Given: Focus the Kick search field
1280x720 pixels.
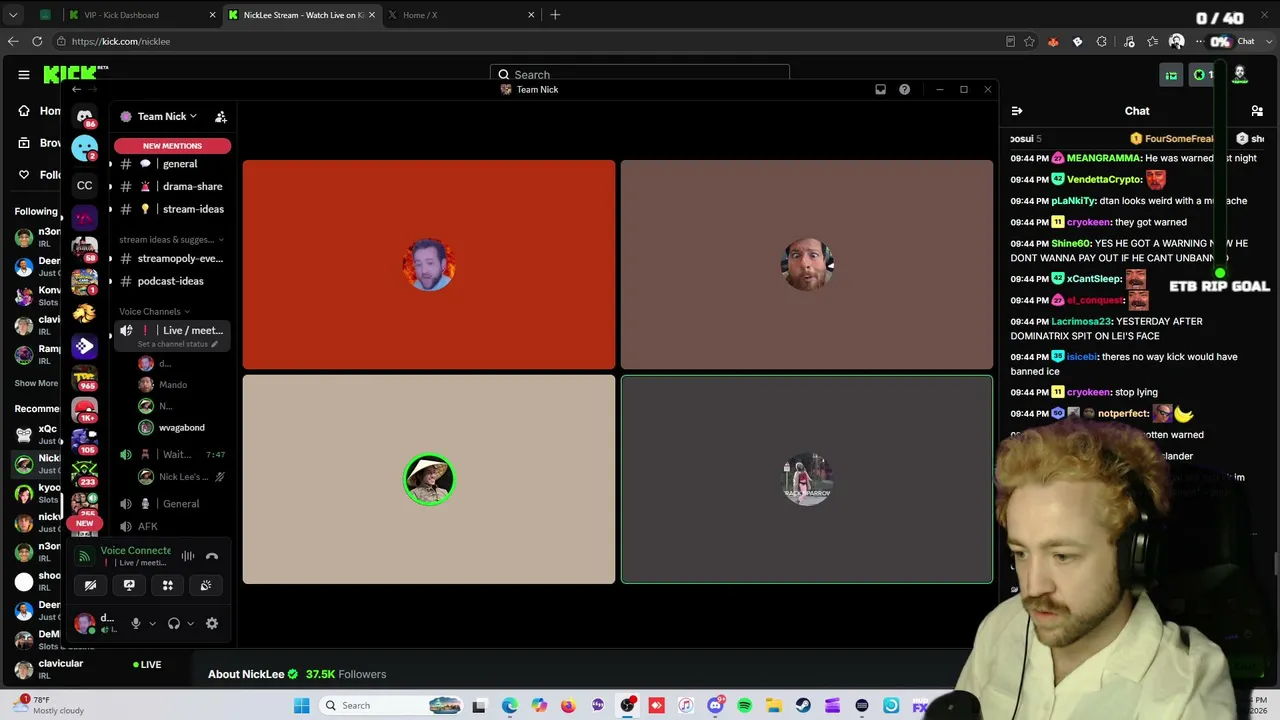Looking at the screenshot, I should (x=640, y=74).
